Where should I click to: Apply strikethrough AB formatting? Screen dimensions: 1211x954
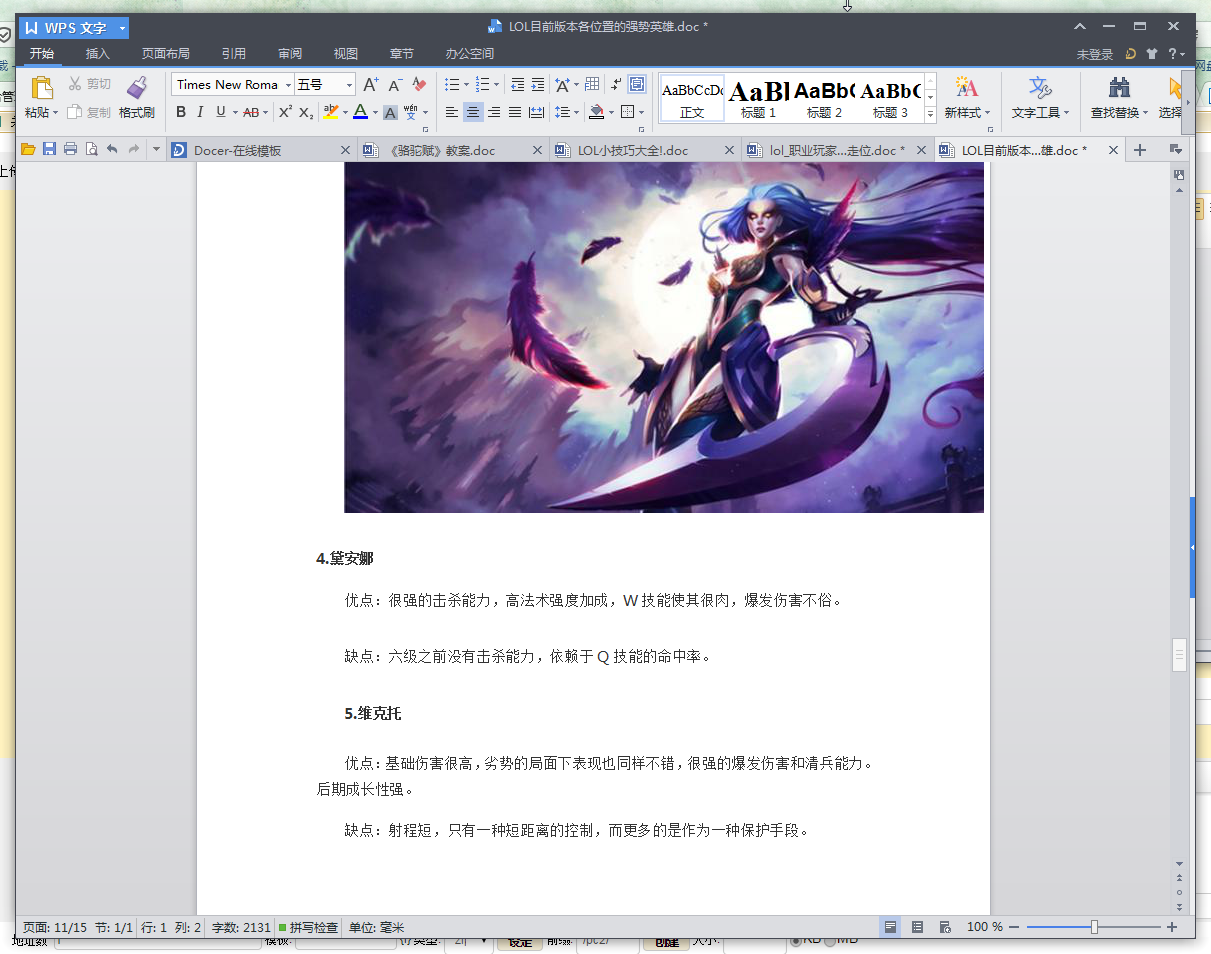pyautogui.click(x=251, y=112)
